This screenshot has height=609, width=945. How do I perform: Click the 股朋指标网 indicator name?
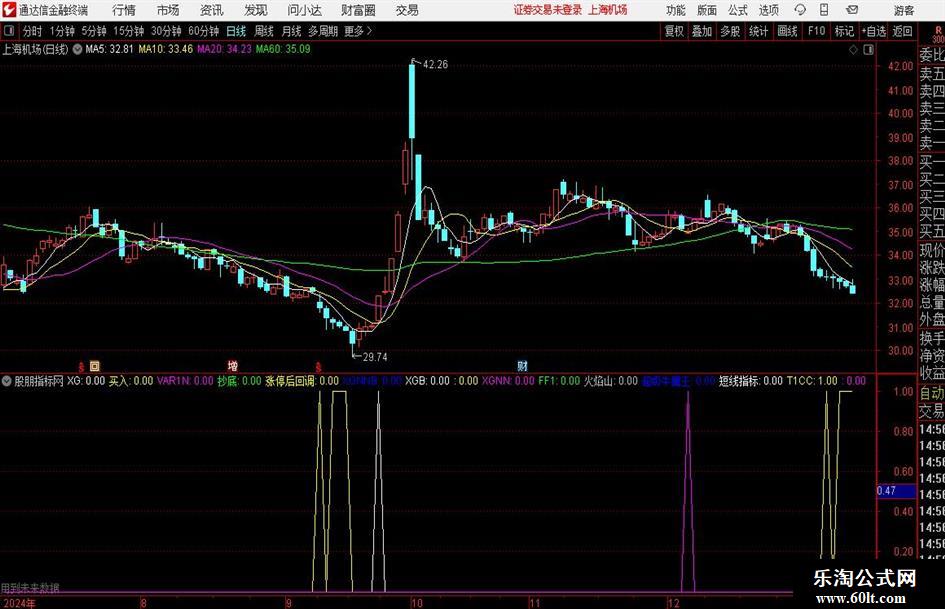(x=39, y=381)
